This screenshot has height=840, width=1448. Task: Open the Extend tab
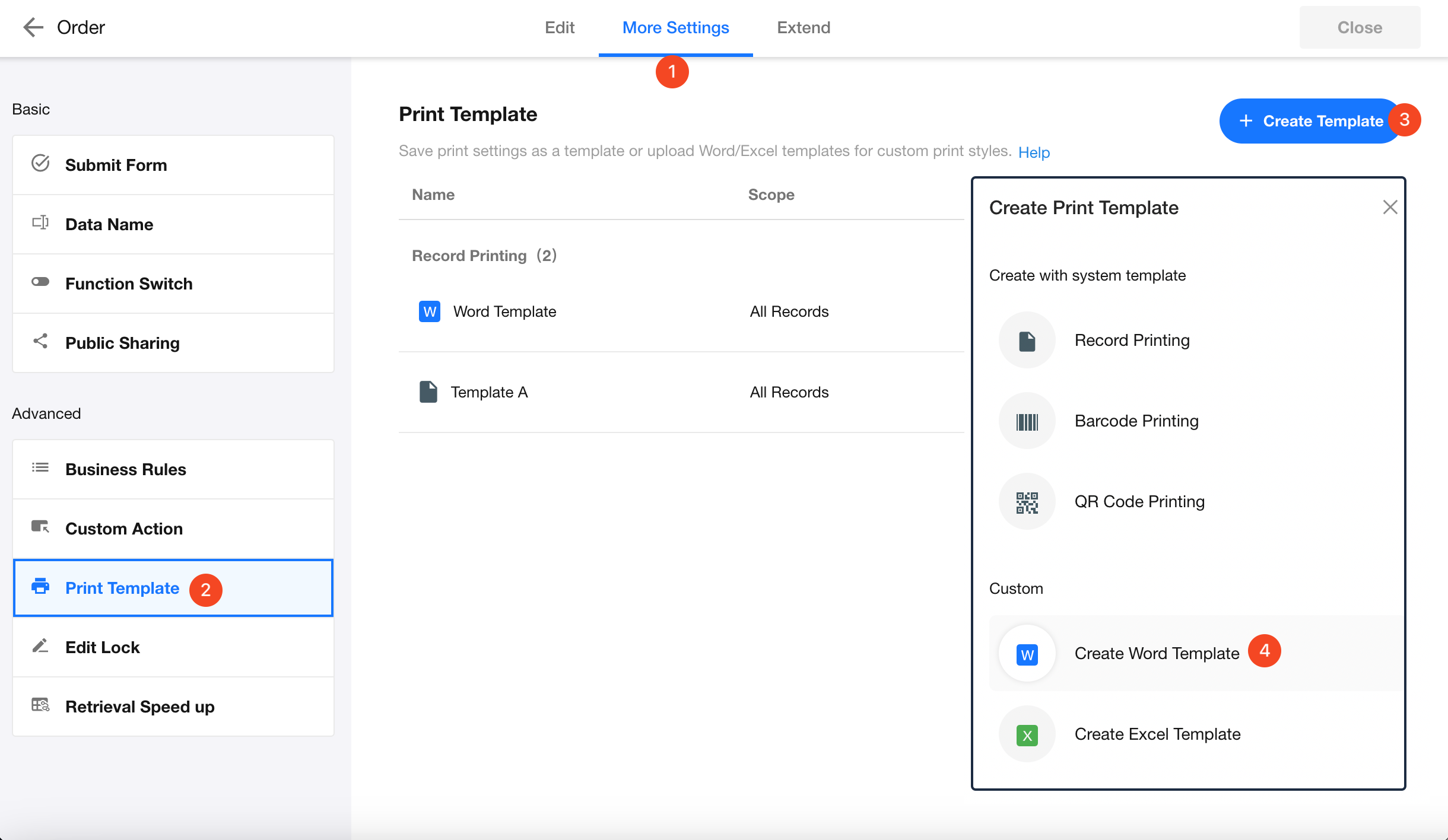(x=804, y=27)
